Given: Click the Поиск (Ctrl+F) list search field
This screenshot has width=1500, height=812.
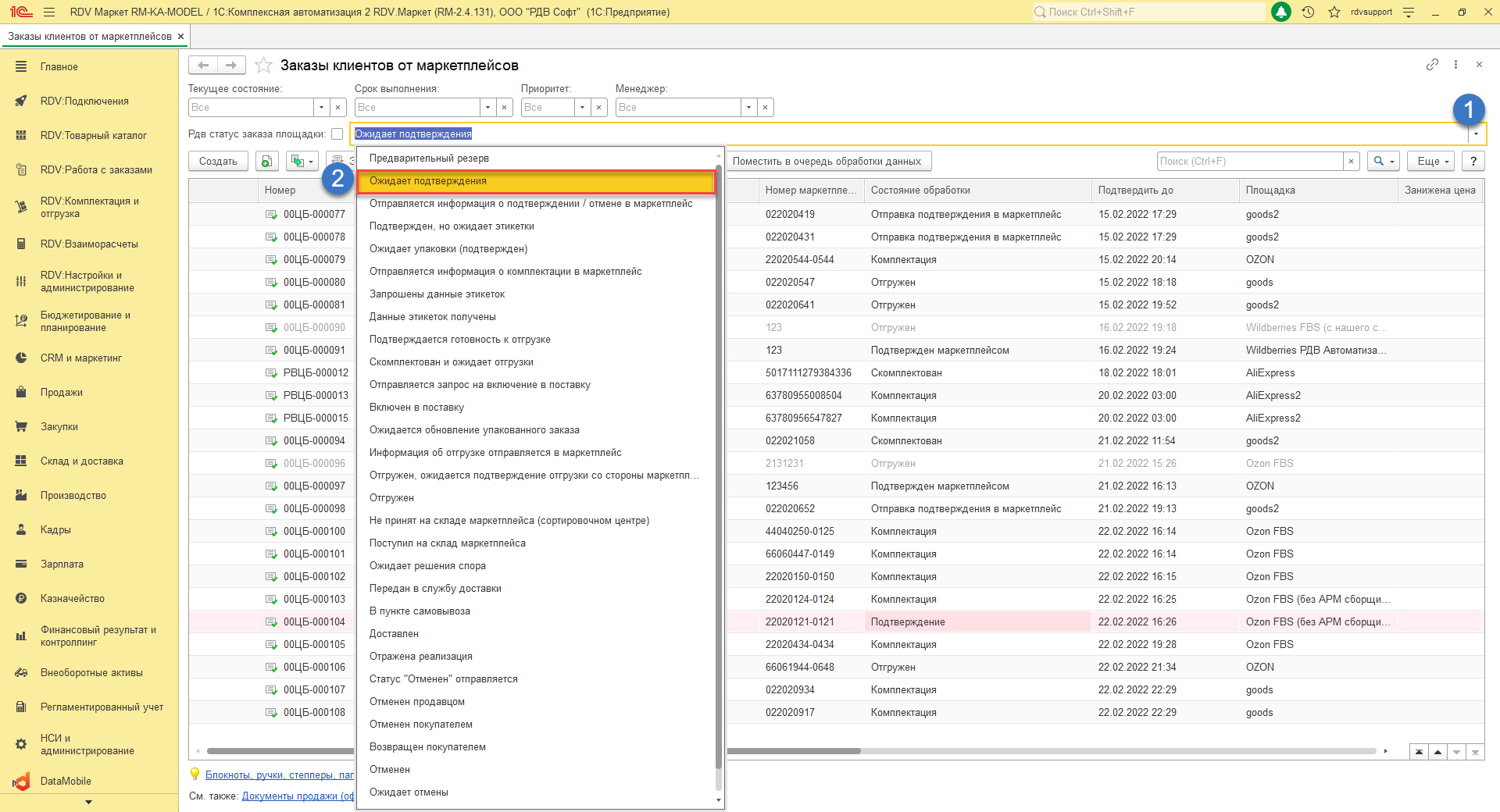Looking at the screenshot, I should [x=1249, y=161].
